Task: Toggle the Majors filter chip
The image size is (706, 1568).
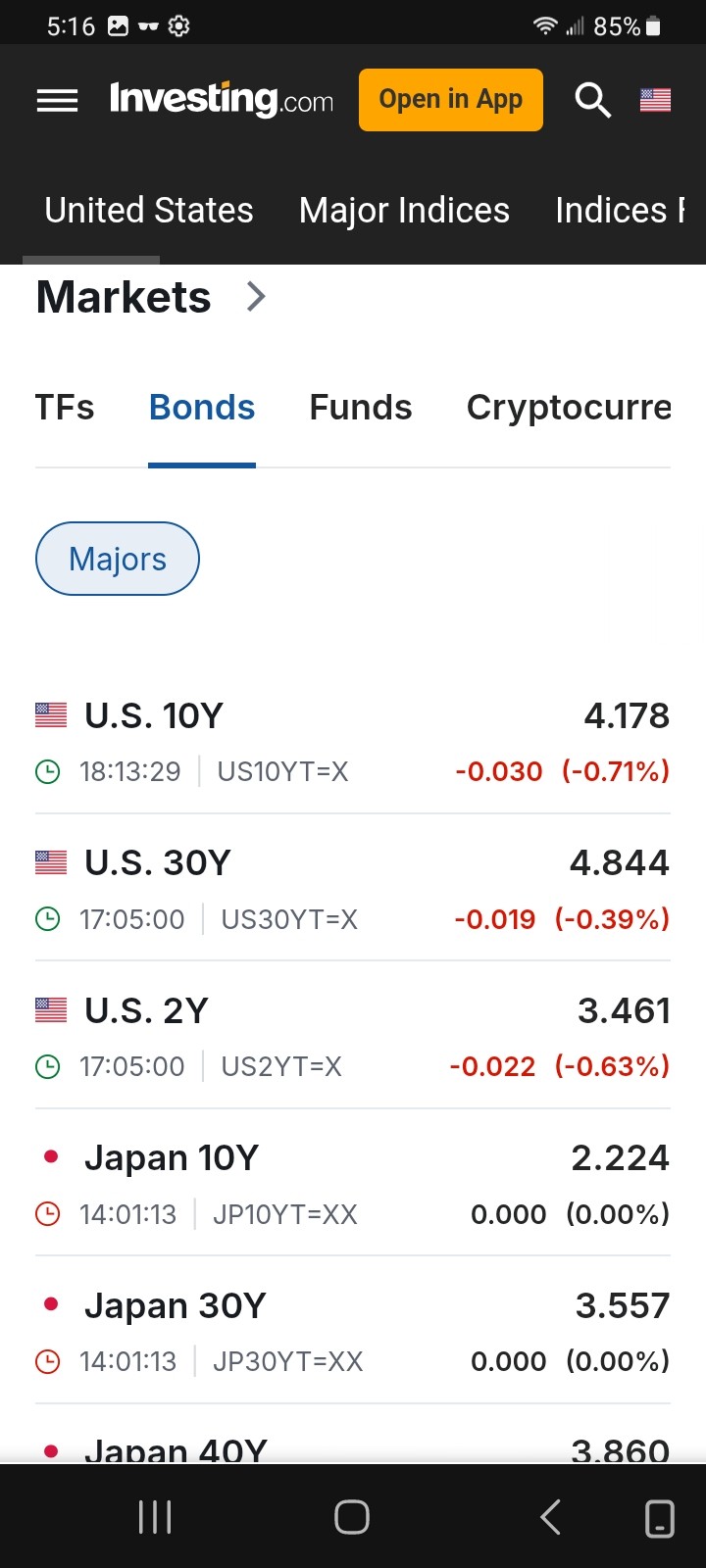Action: pyautogui.click(x=118, y=559)
